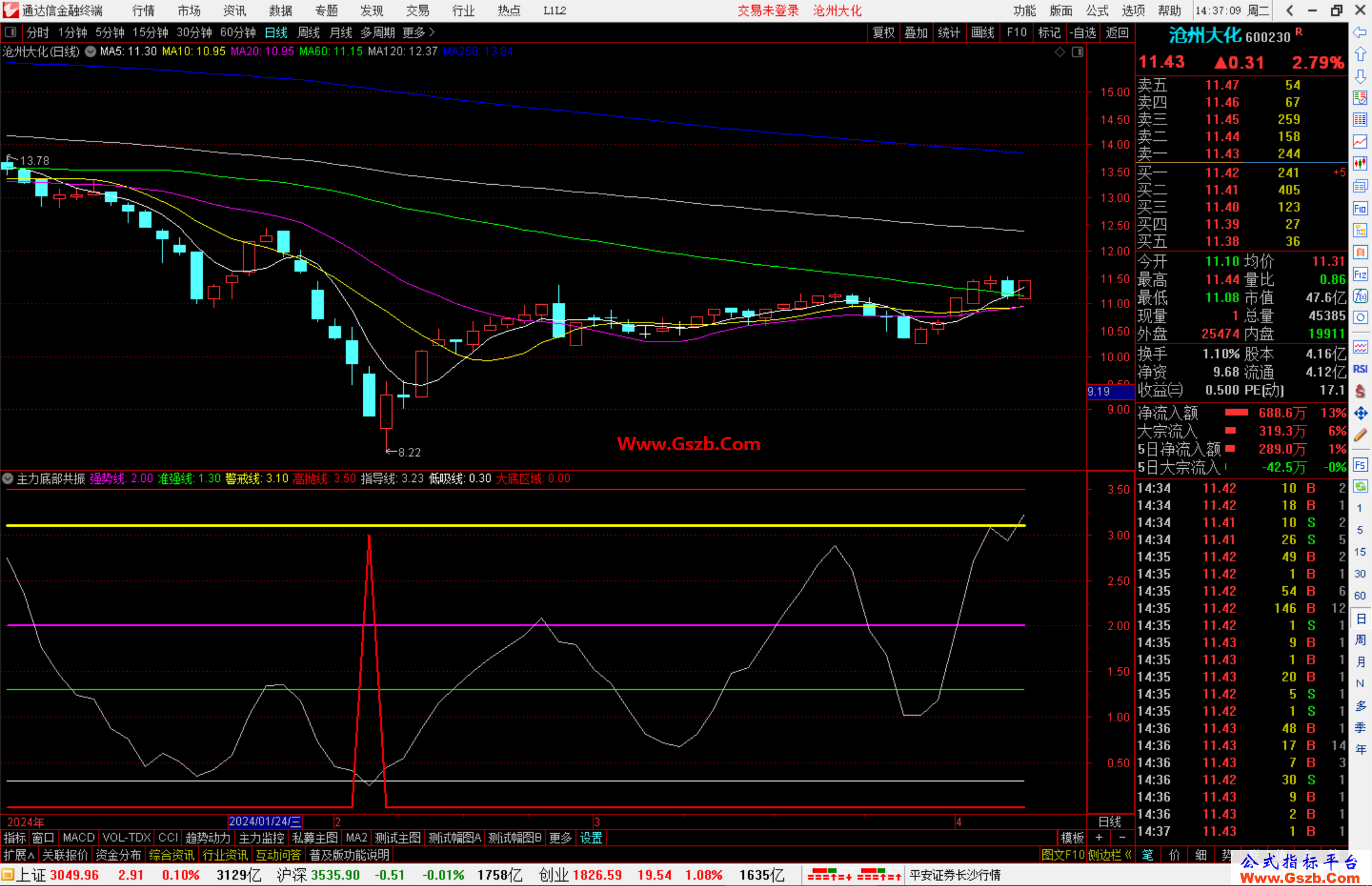The height and width of the screenshot is (886, 1372).
Task: Switch to the 分时 chart tab
Action: pos(37,32)
